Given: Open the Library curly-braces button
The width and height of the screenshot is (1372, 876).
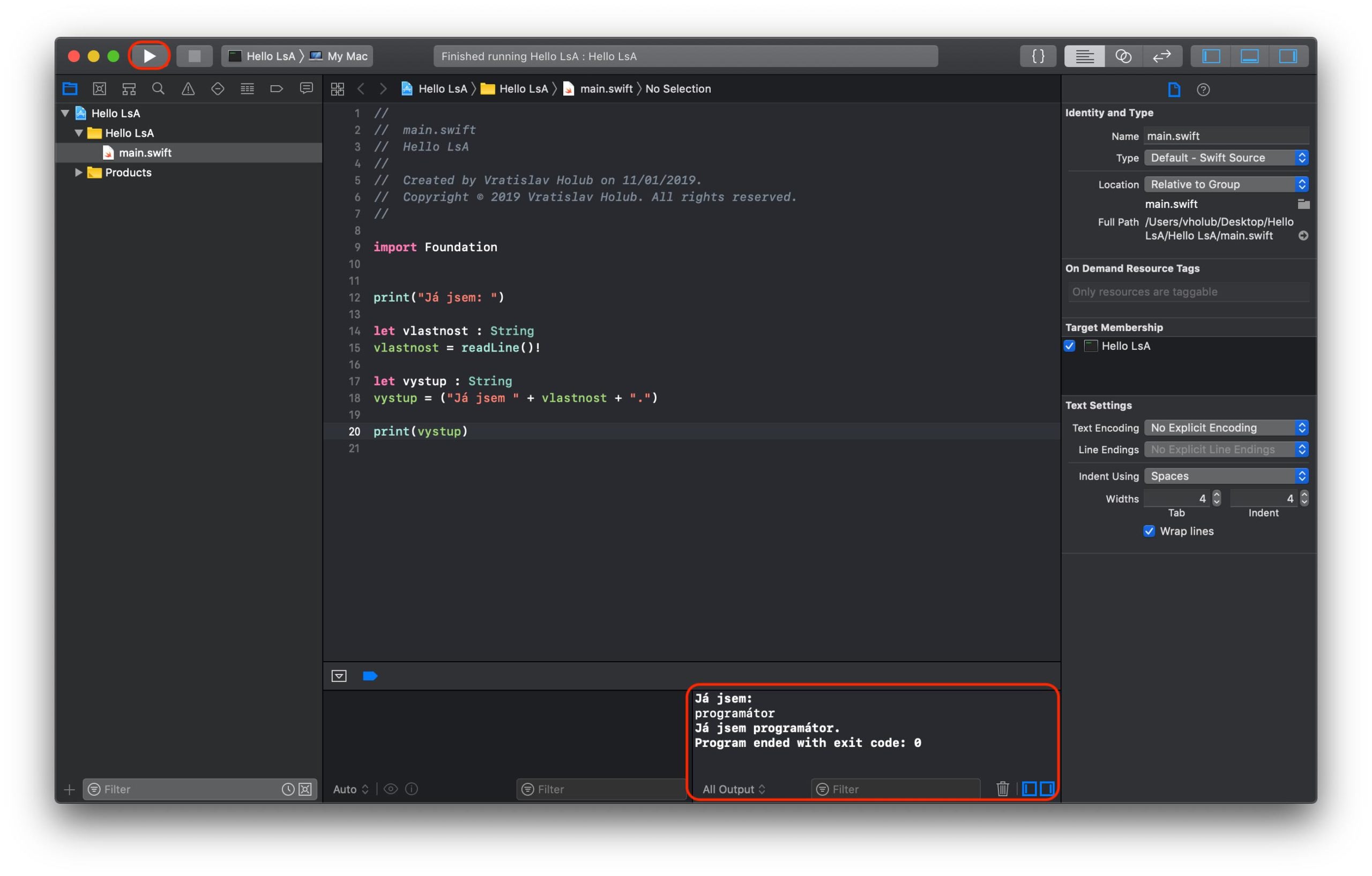Looking at the screenshot, I should tap(1038, 56).
